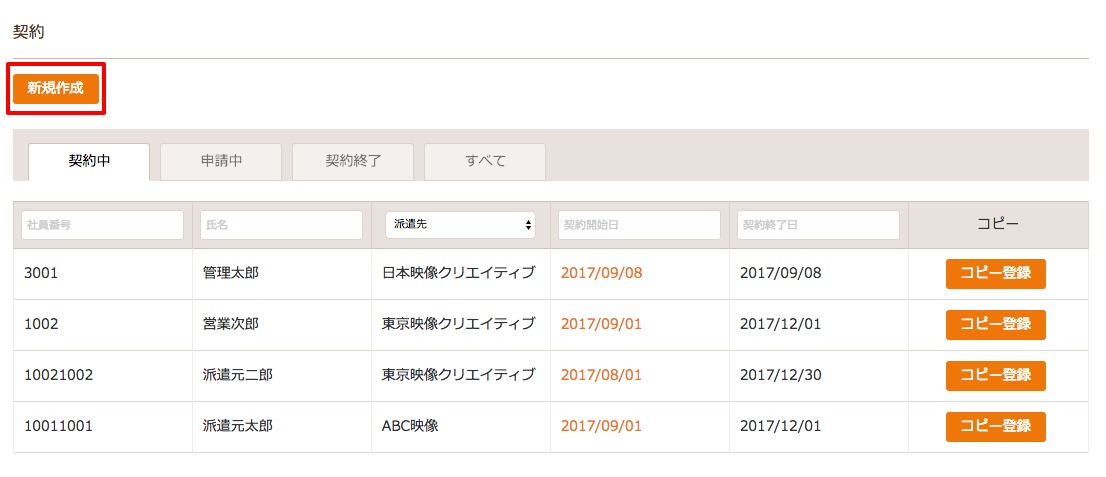Switch to the 契約中 tab
1106x477 pixels.
coord(89,162)
